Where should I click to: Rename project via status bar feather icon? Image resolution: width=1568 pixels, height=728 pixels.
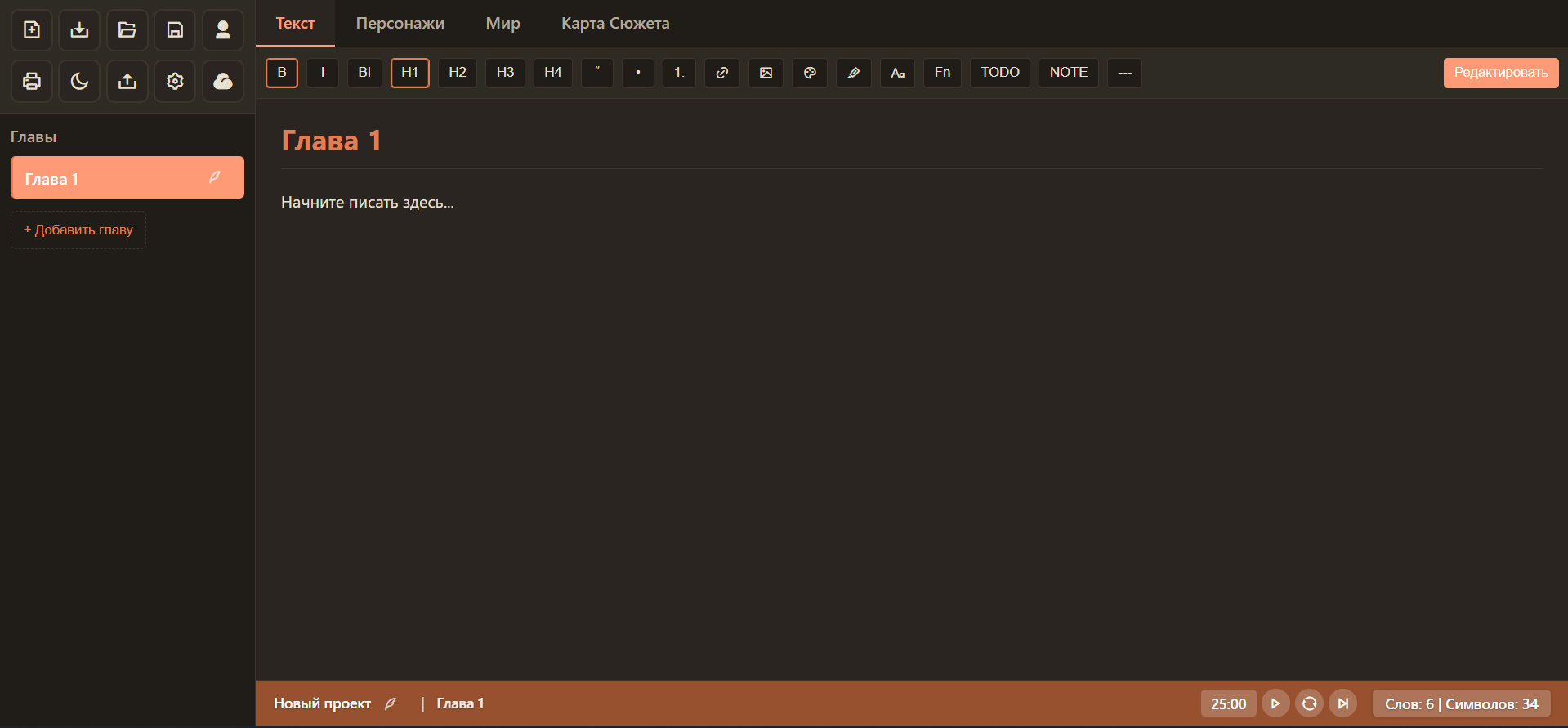pyautogui.click(x=391, y=703)
